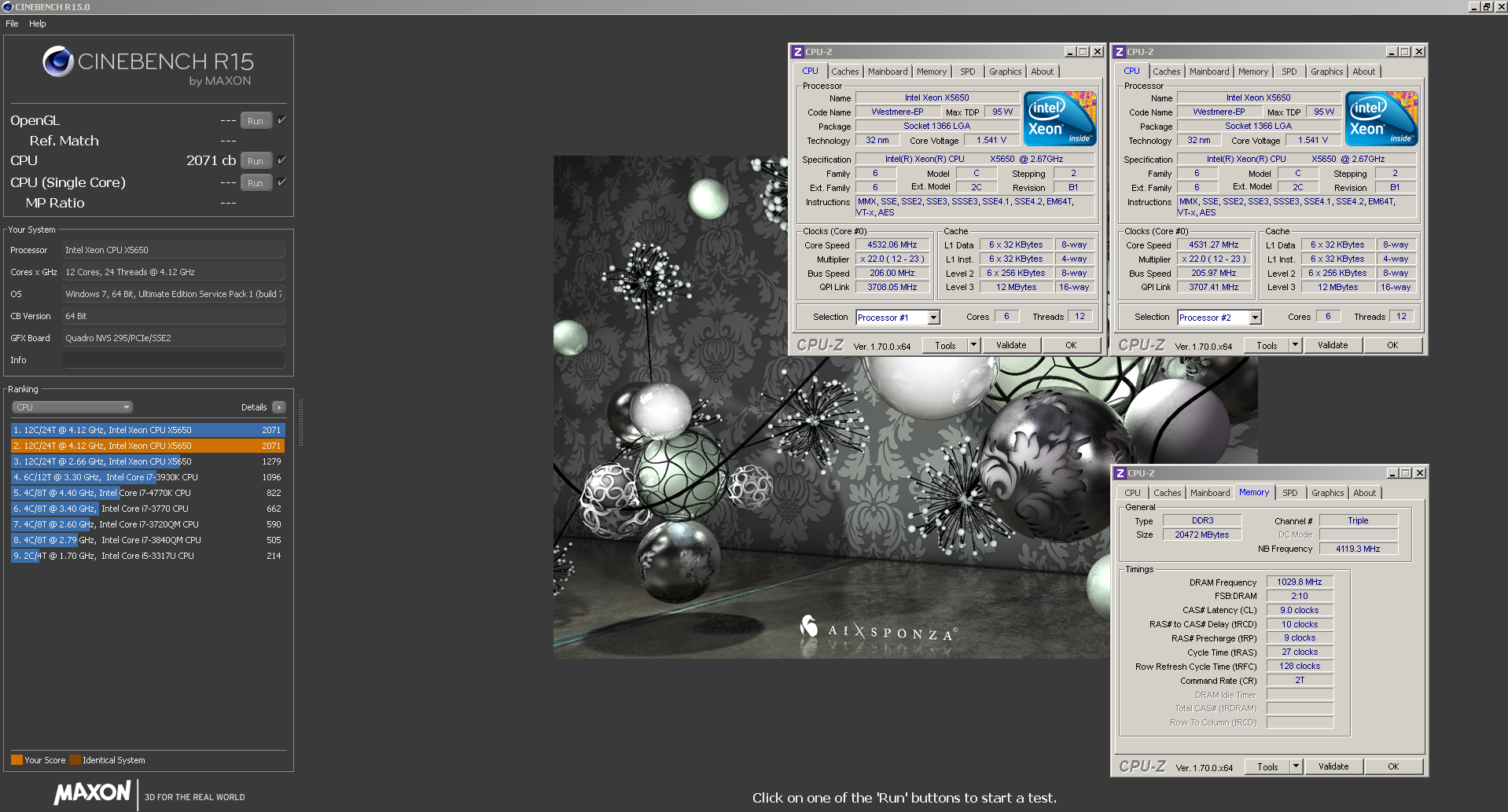Click Validate in Processor #1 CPU-Z window
The height and width of the screenshot is (812, 1508).
pos(1011,345)
